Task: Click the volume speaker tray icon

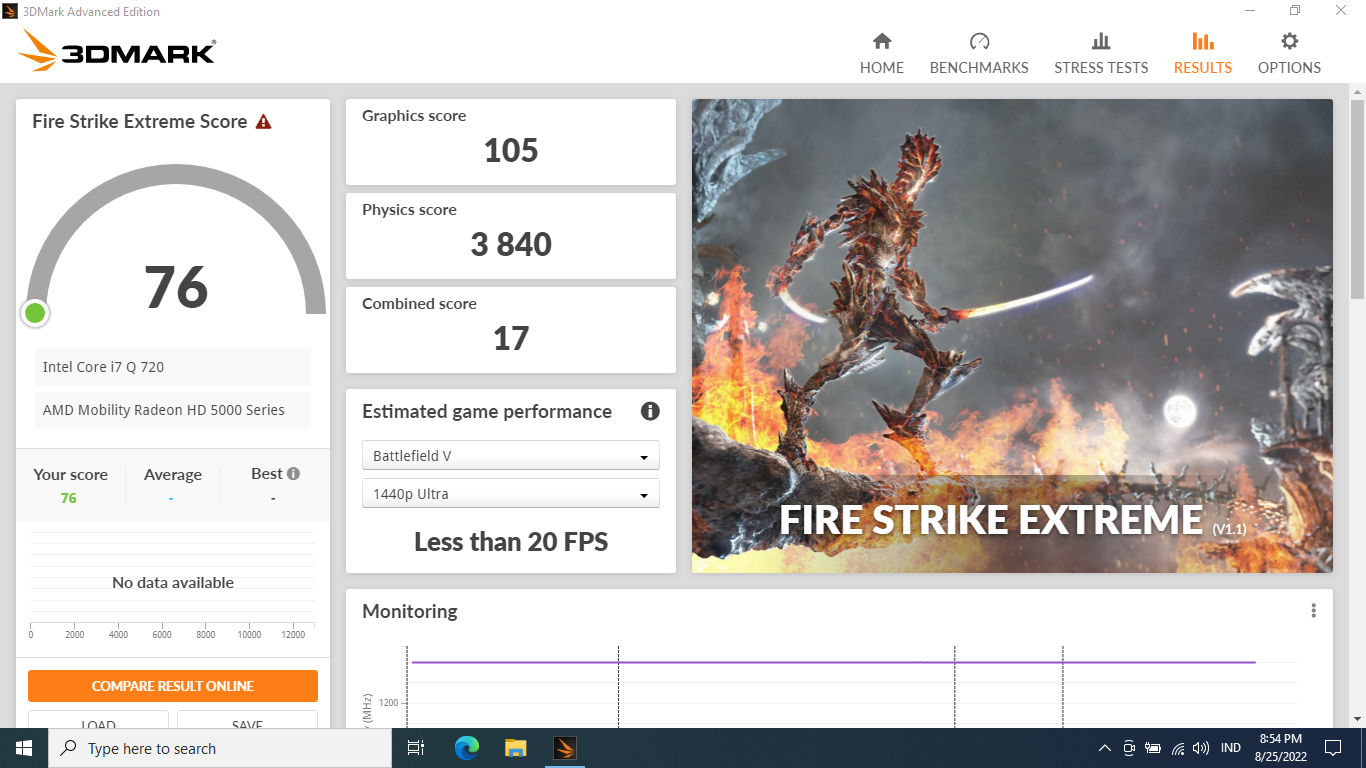Action: [x=1201, y=748]
